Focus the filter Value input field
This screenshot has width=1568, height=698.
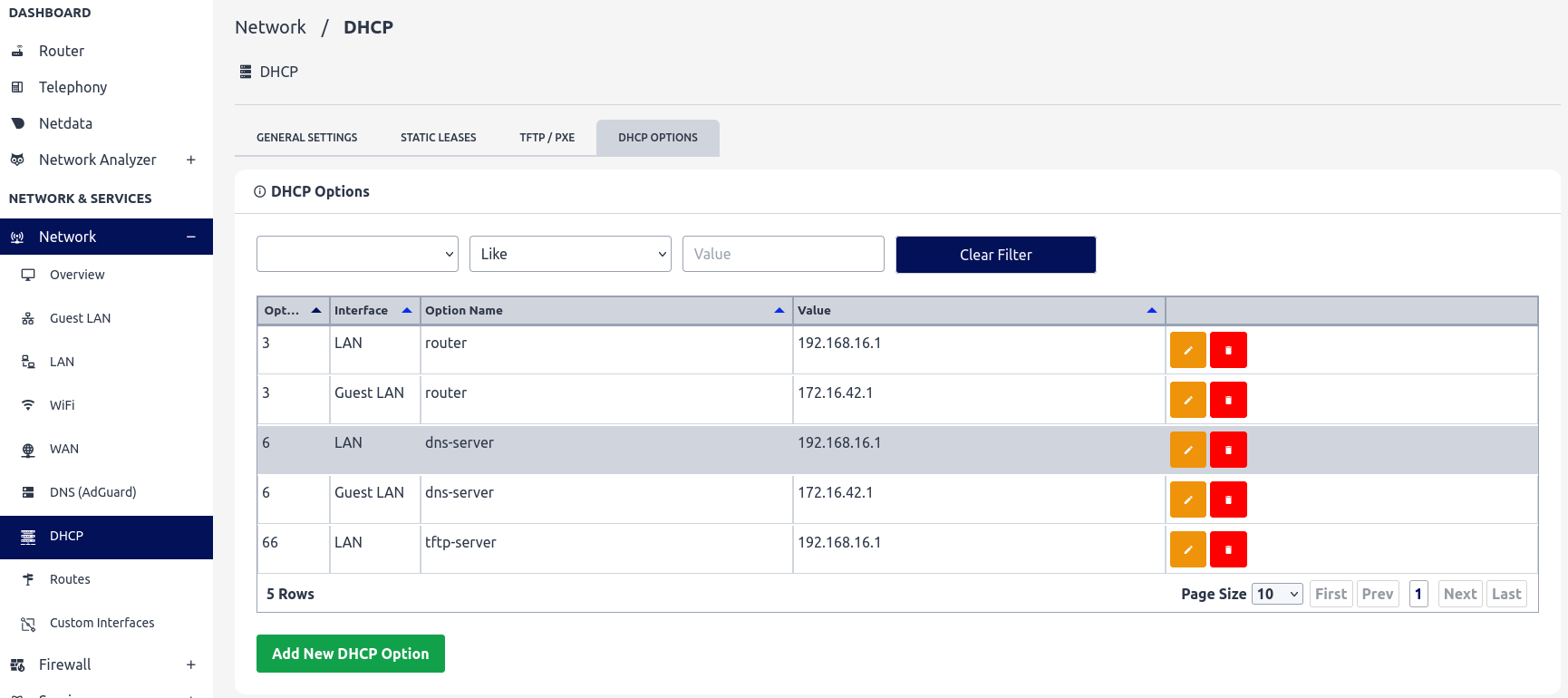pos(783,254)
